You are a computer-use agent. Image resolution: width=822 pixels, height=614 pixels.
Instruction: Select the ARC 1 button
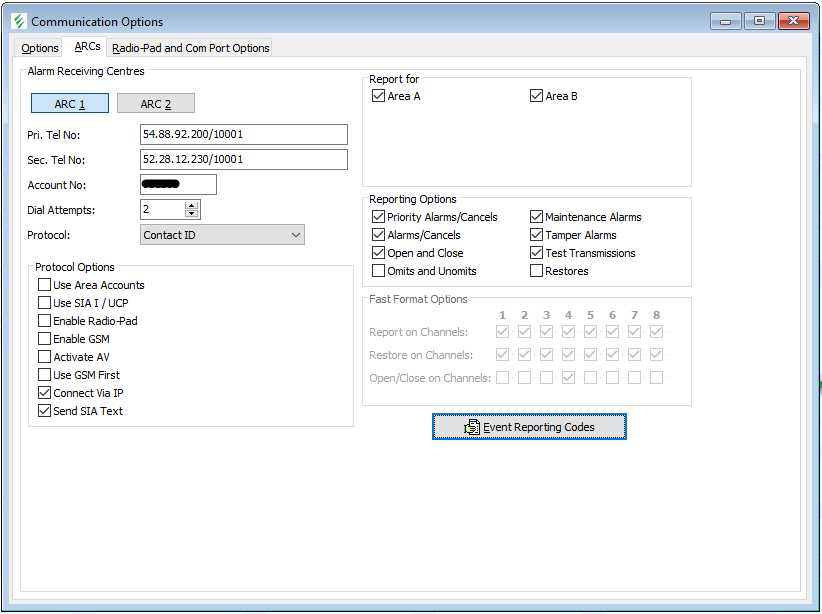click(x=70, y=104)
